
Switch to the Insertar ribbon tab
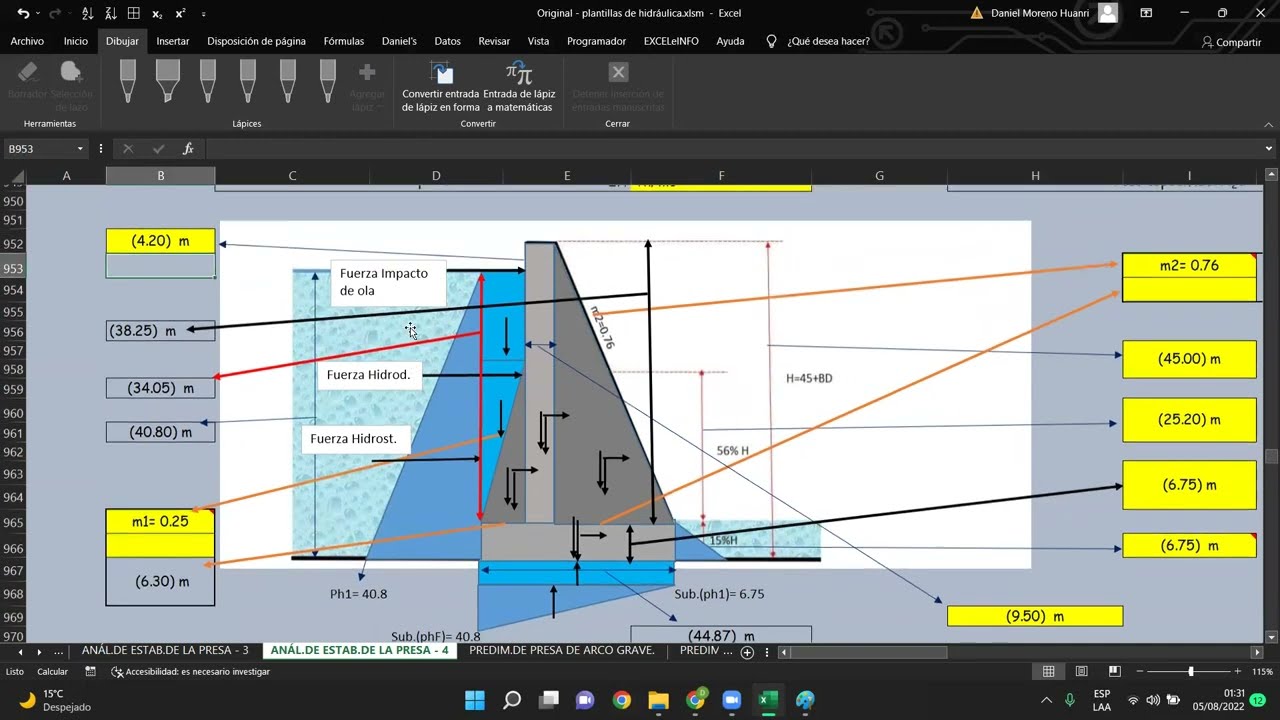pos(173,41)
